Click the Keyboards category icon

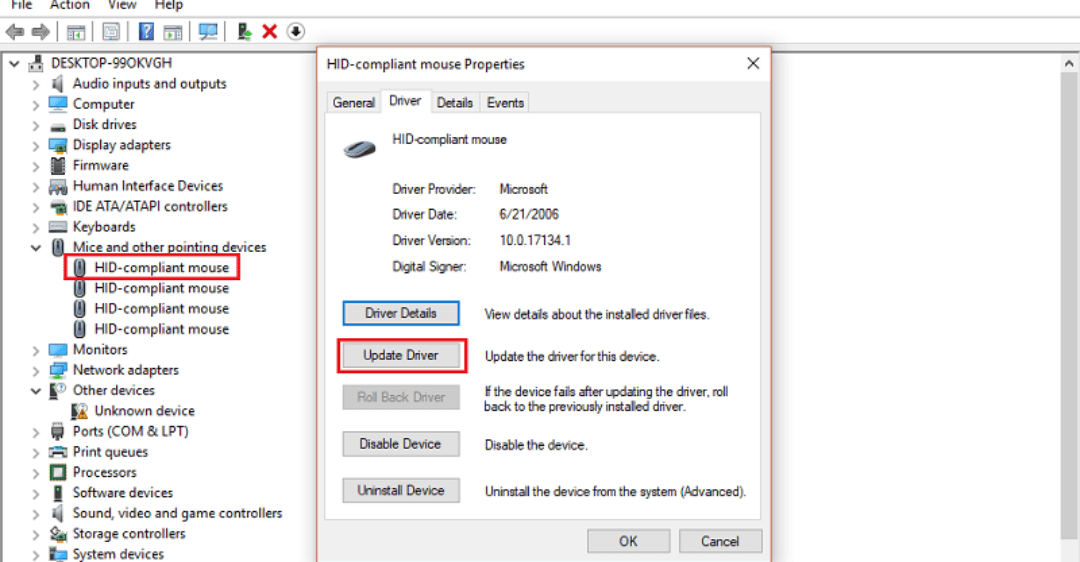point(58,227)
